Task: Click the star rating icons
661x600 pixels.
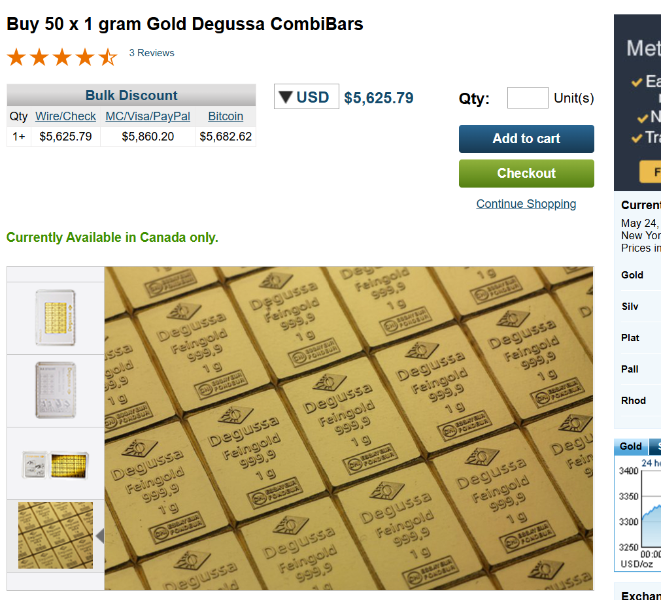Action: (x=62, y=57)
